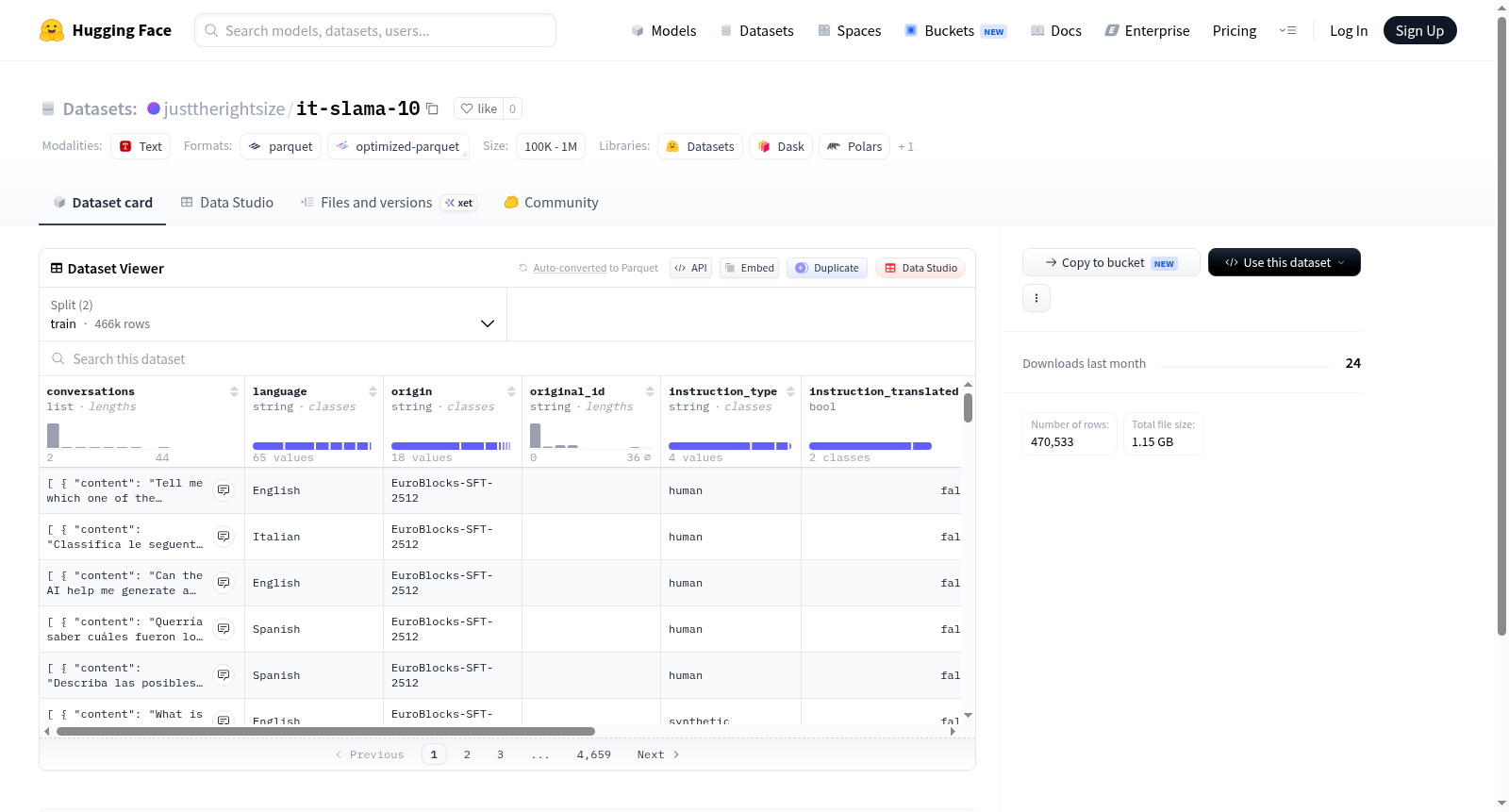
Task: Select the Text modality tag
Action: (141, 146)
